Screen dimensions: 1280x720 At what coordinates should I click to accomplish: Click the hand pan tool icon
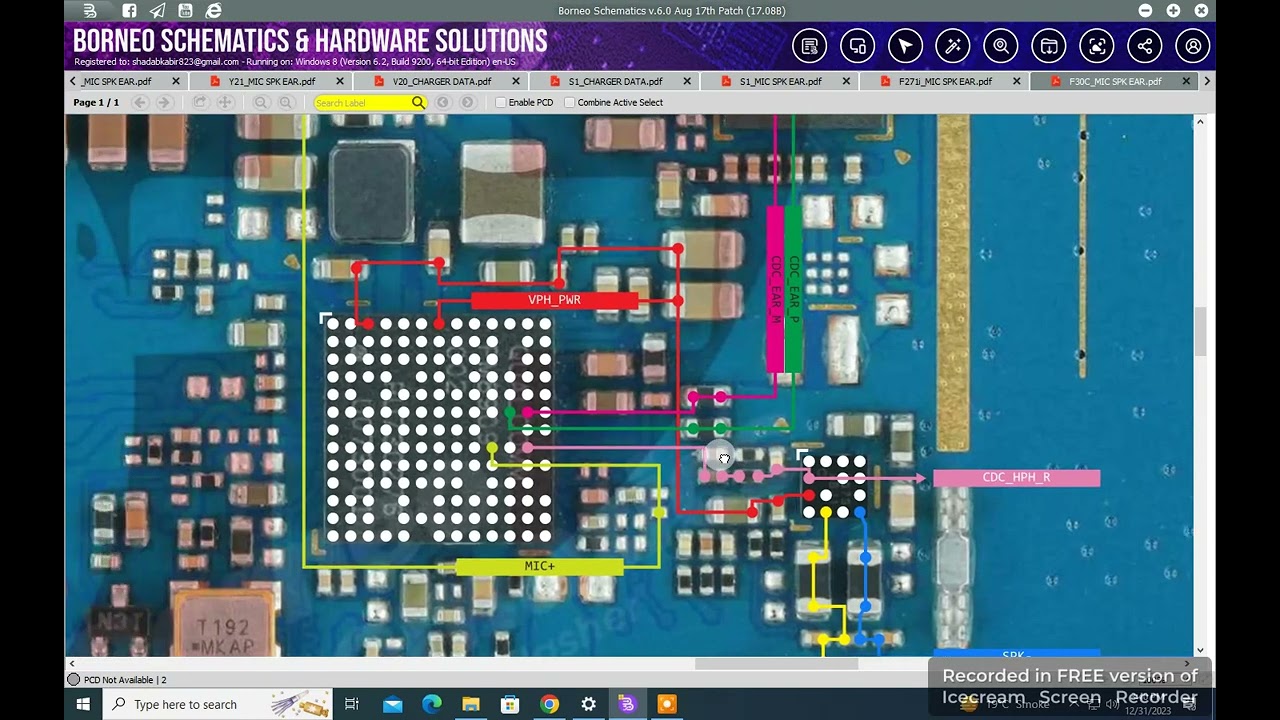[x=200, y=102]
